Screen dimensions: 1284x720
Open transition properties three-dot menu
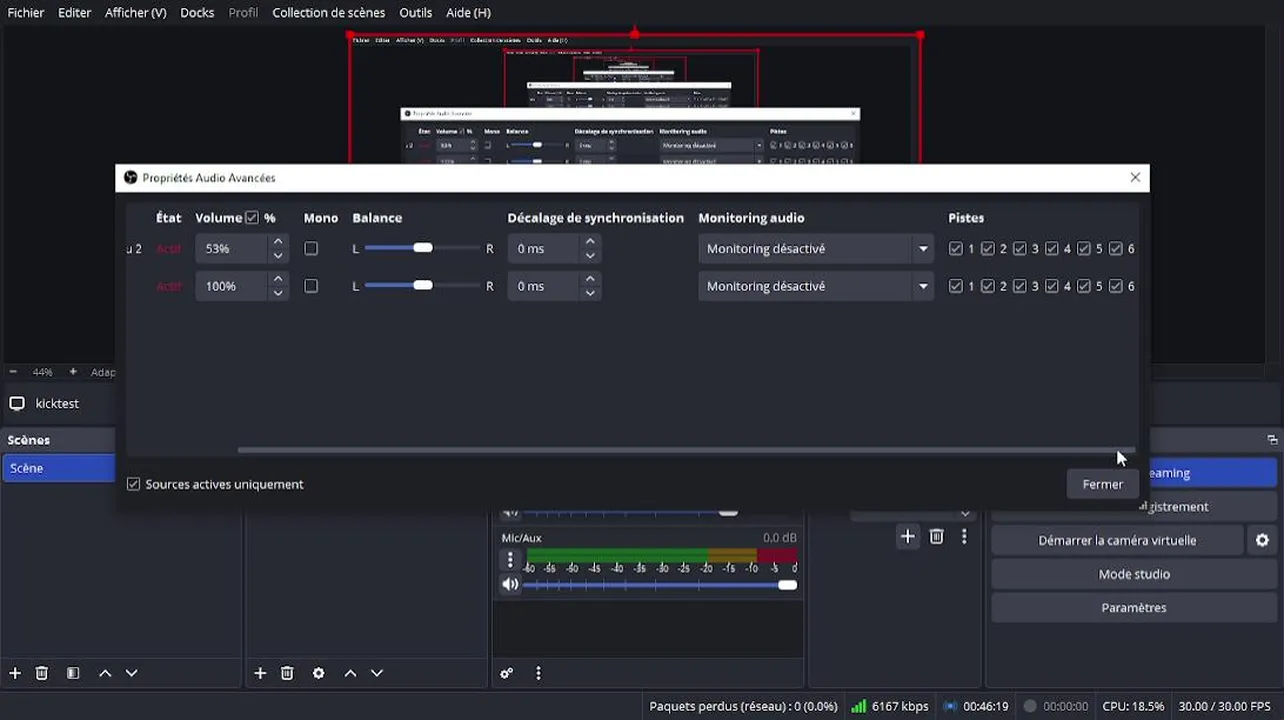(964, 537)
